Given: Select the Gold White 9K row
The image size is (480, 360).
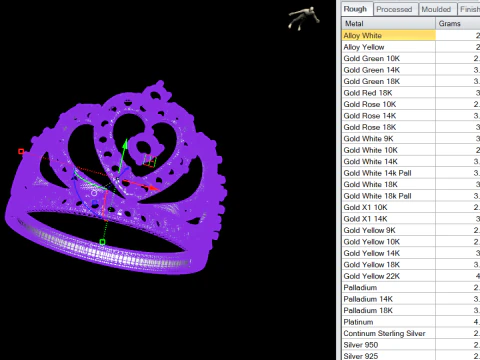Looking at the screenshot, I should point(411,138).
